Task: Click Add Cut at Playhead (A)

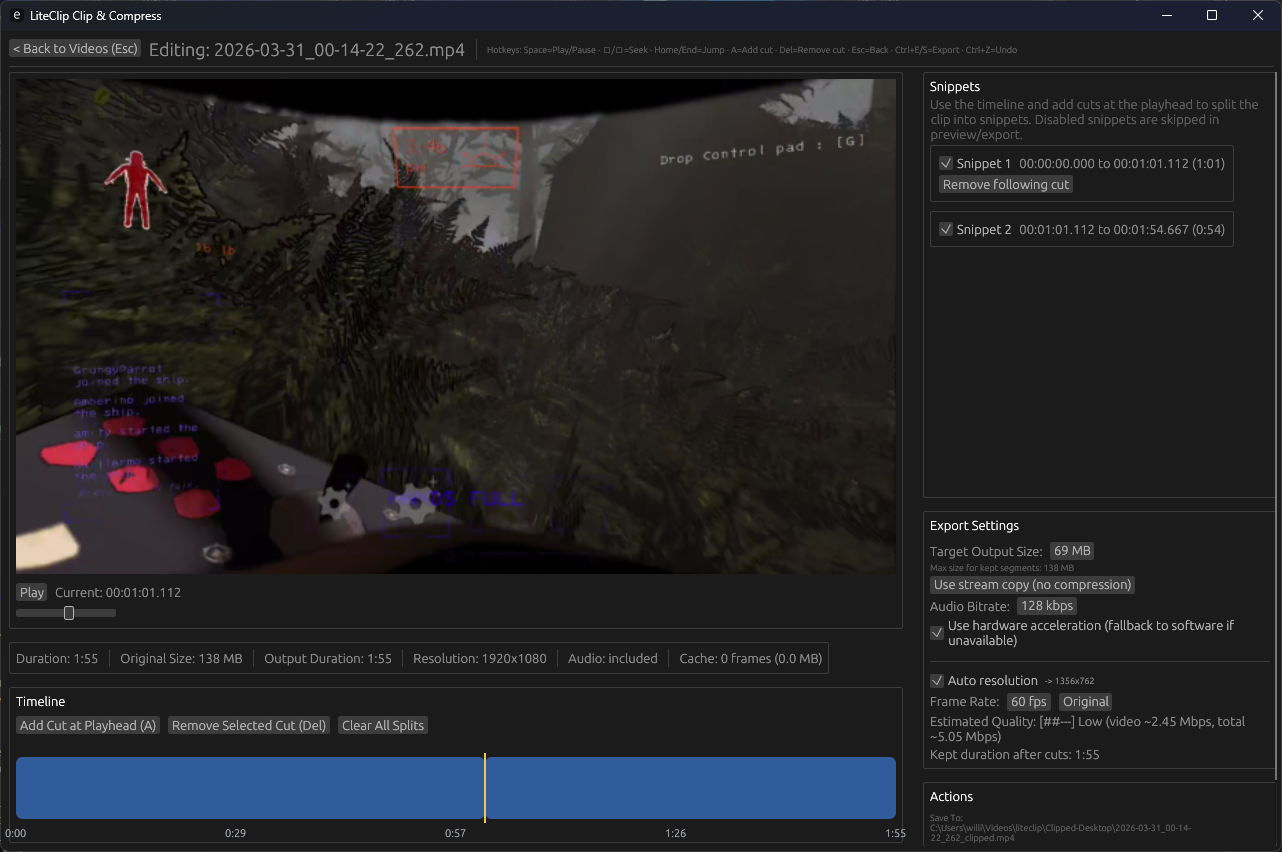Action: [88, 726]
